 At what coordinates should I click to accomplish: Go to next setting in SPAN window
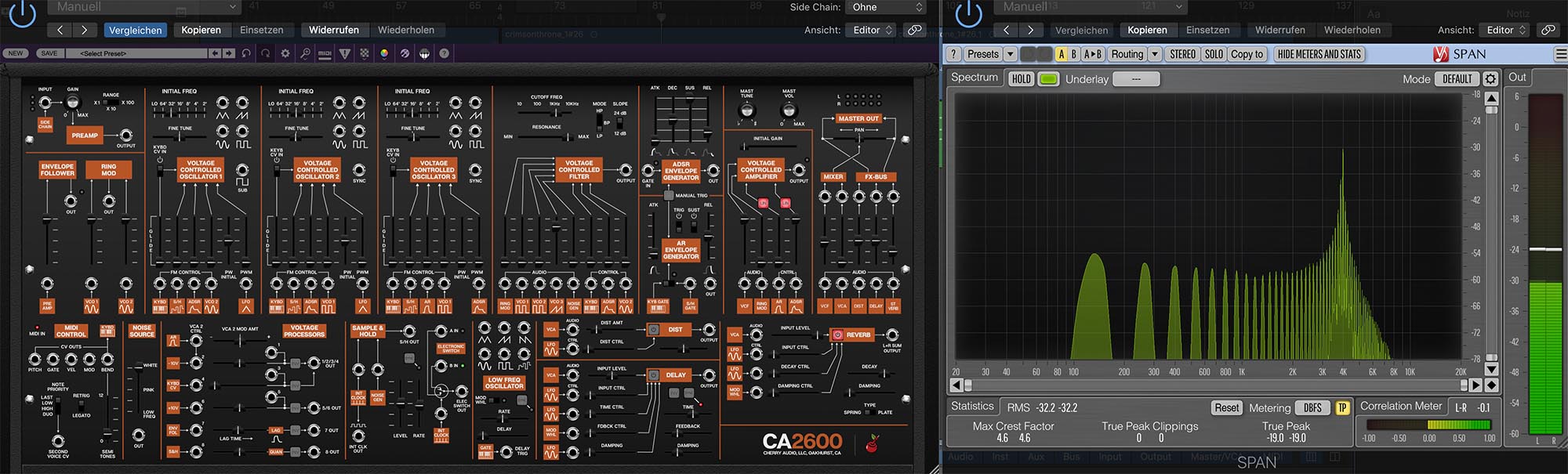[1030, 30]
